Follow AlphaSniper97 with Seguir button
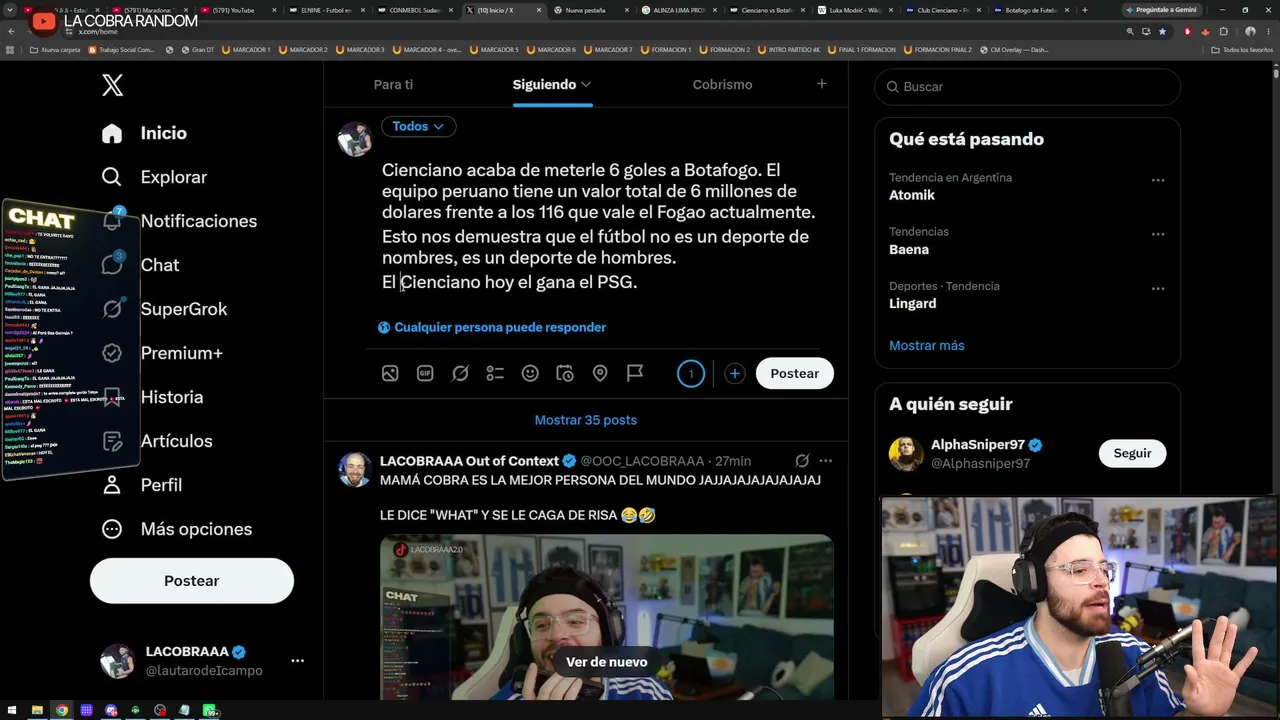 pyautogui.click(x=1133, y=453)
